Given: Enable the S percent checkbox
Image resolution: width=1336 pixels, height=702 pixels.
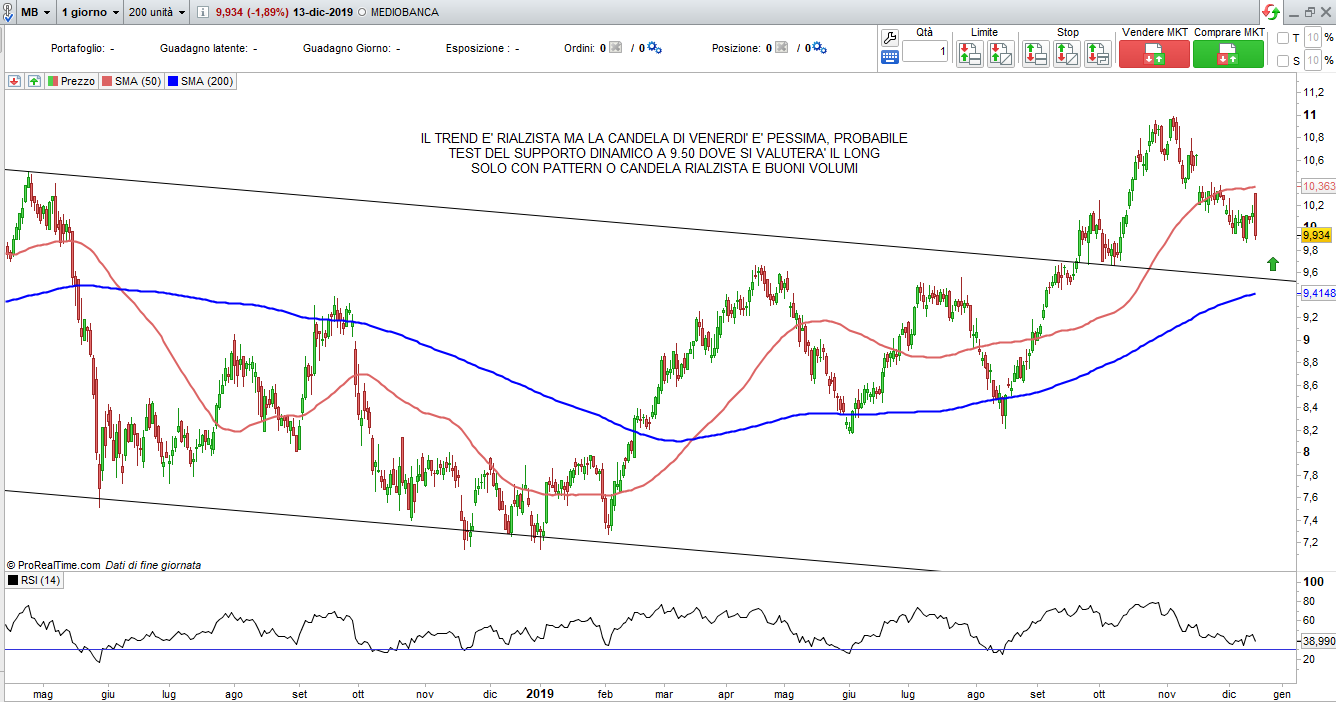Looking at the screenshot, I should click(1283, 61).
